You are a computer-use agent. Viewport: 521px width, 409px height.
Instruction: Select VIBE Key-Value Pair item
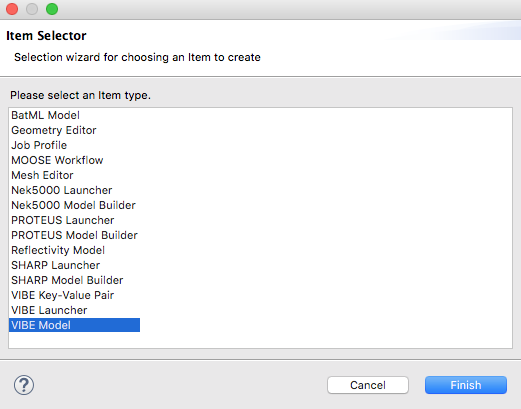click(x=63, y=295)
